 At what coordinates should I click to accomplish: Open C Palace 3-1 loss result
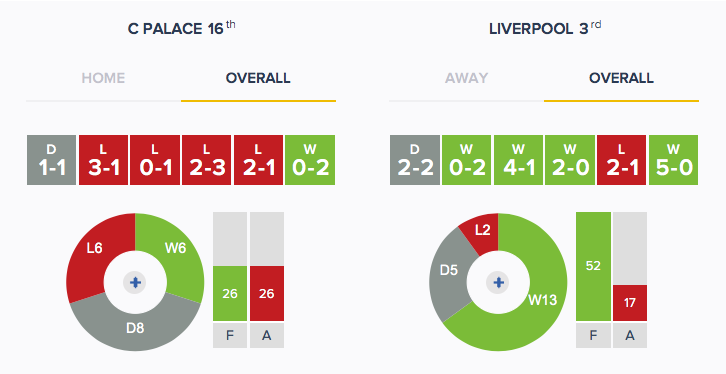point(103,160)
